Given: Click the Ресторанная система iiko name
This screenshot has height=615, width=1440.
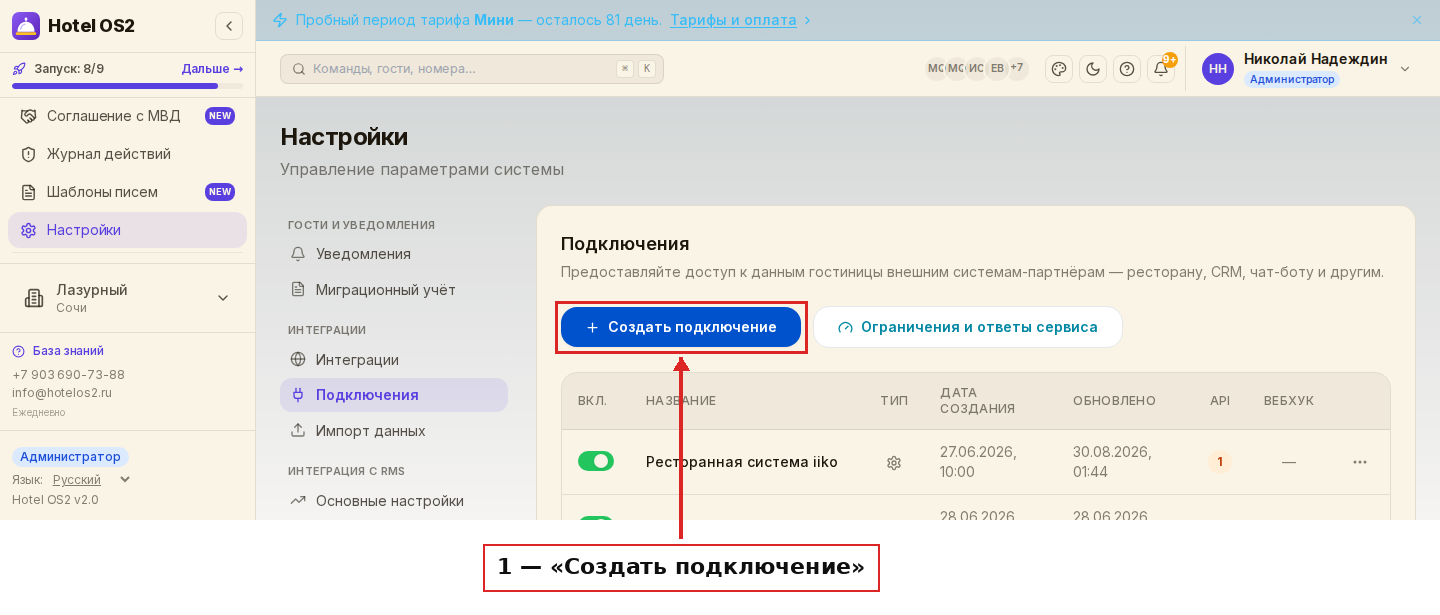Looking at the screenshot, I should (742, 462).
